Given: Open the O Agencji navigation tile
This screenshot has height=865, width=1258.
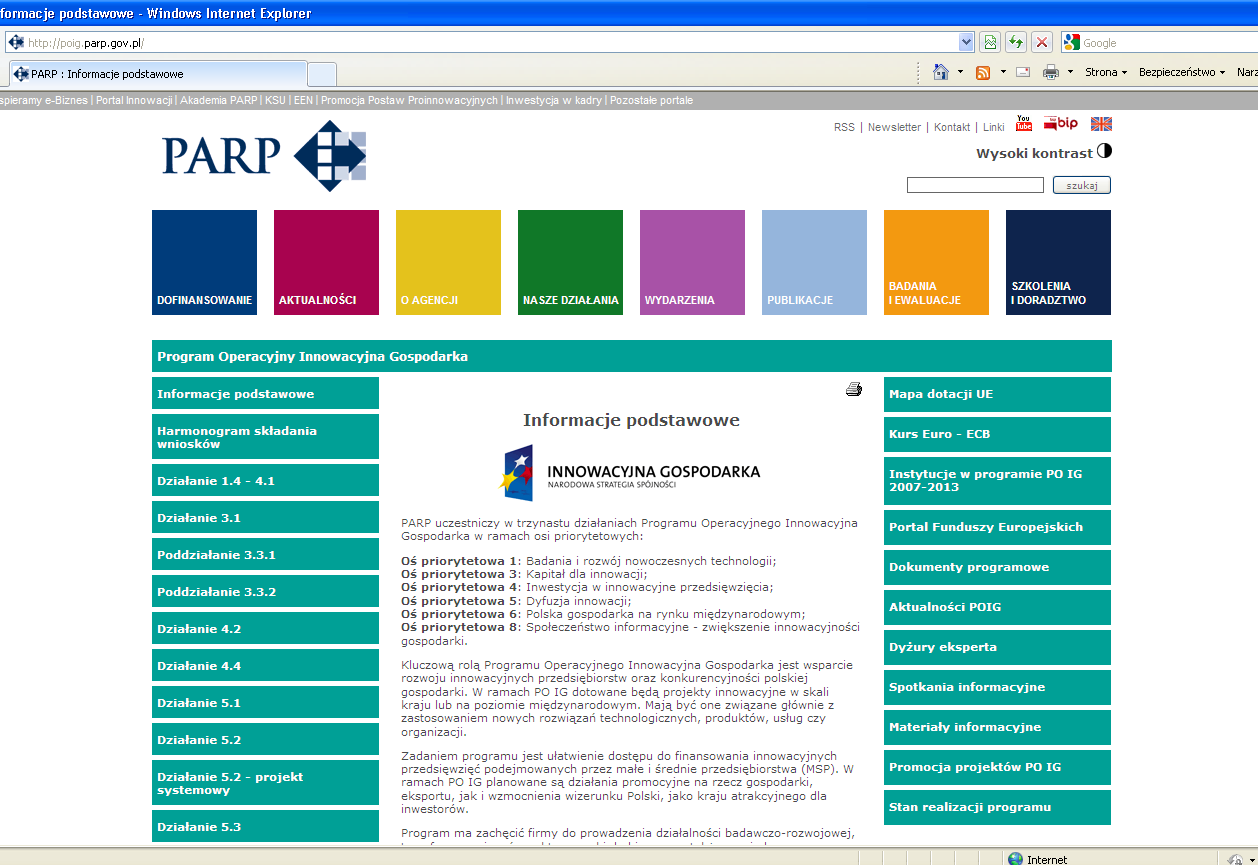Looking at the screenshot, I should 448,262.
